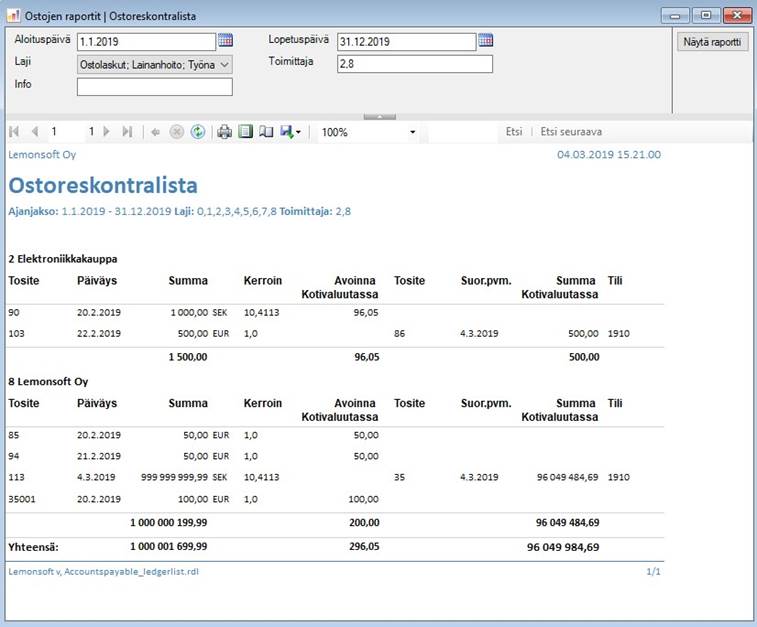This screenshot has width=757, height=627.
Task: Click supplier heading 2 Elektroniikkakauppa
Action: 63,259
